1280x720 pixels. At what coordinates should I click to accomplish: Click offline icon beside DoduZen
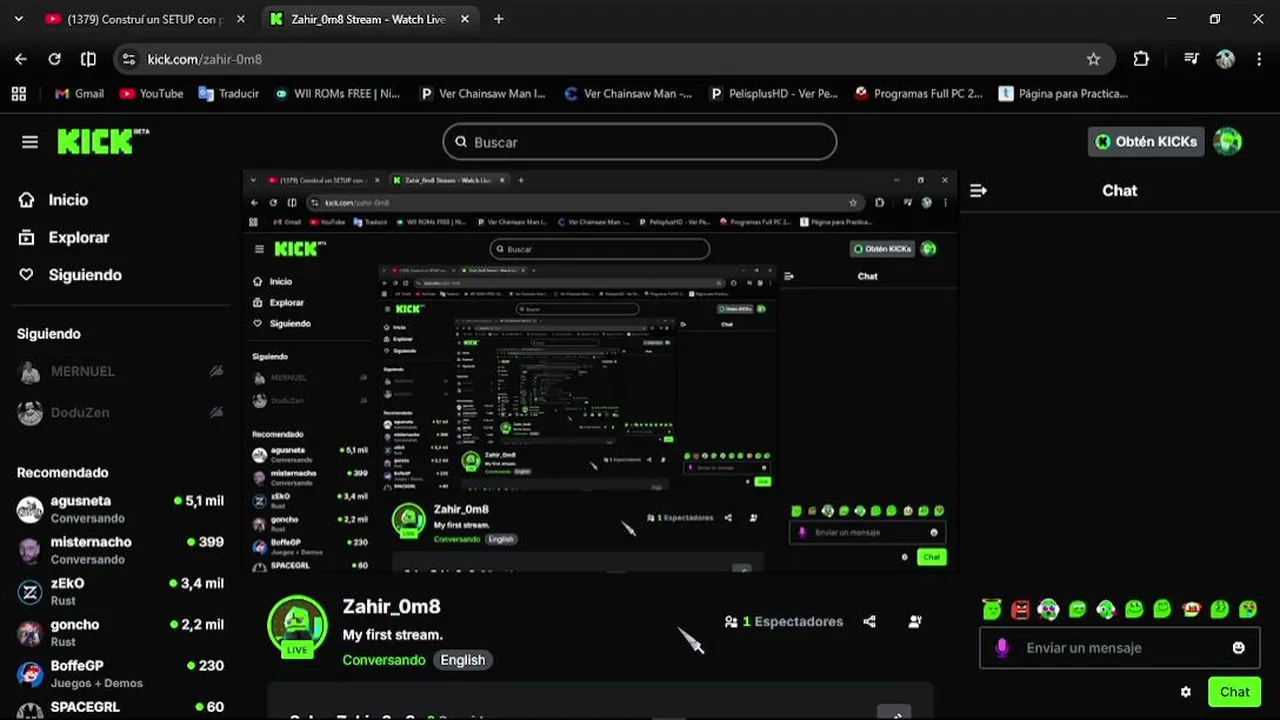(216, 412)
